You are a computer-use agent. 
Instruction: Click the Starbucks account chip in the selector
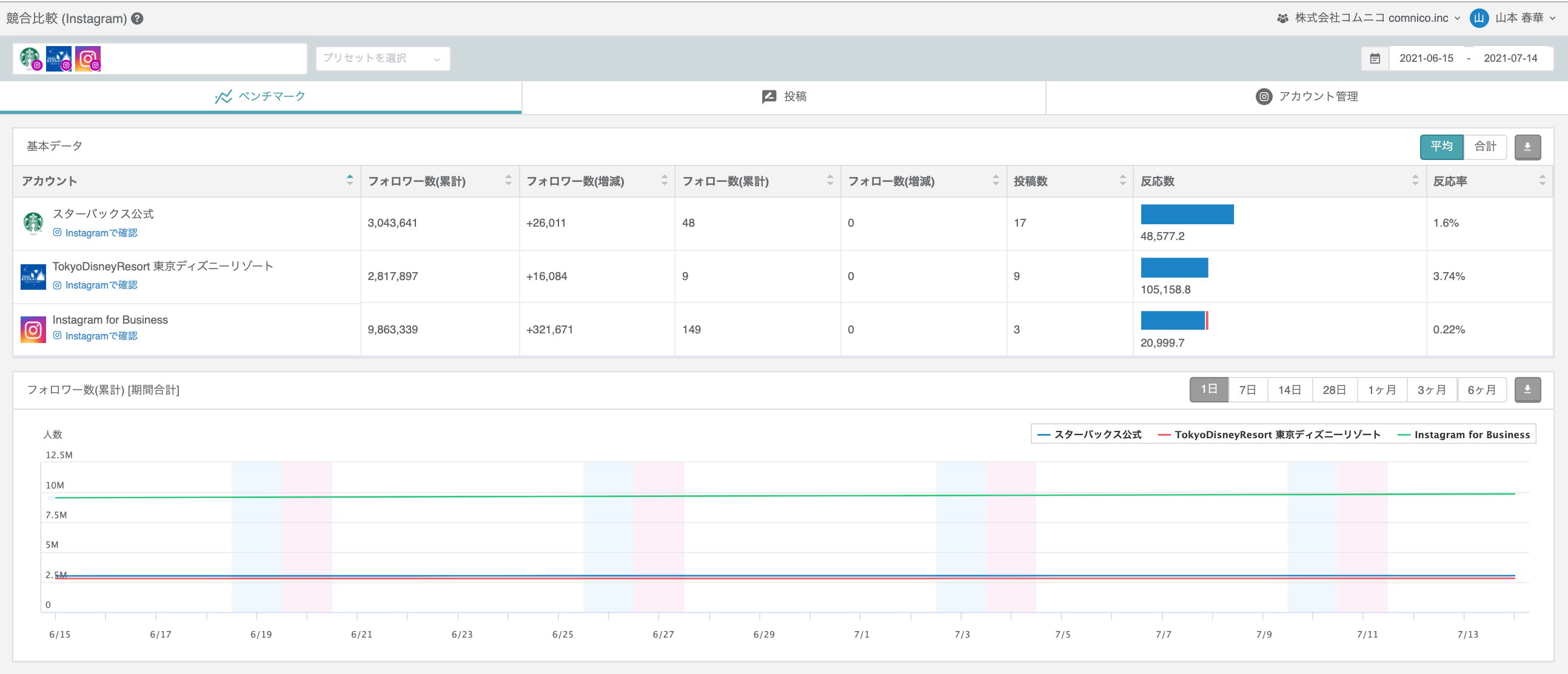pyautogui.click(x=30, y=58)
